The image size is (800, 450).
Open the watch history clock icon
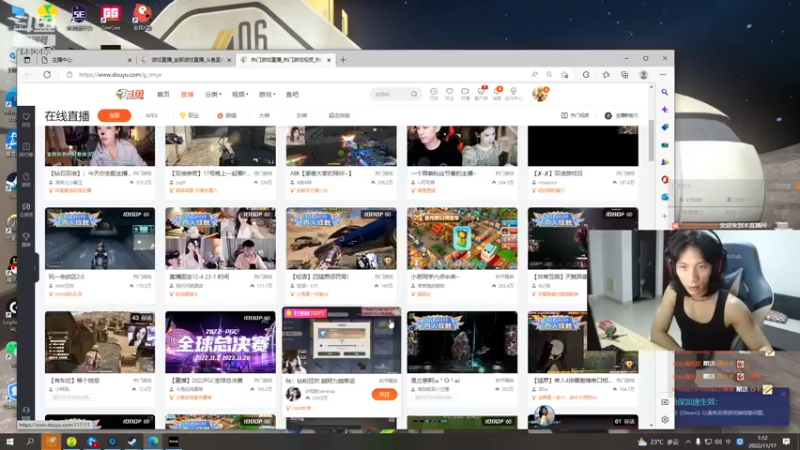(x=433, y=93)
